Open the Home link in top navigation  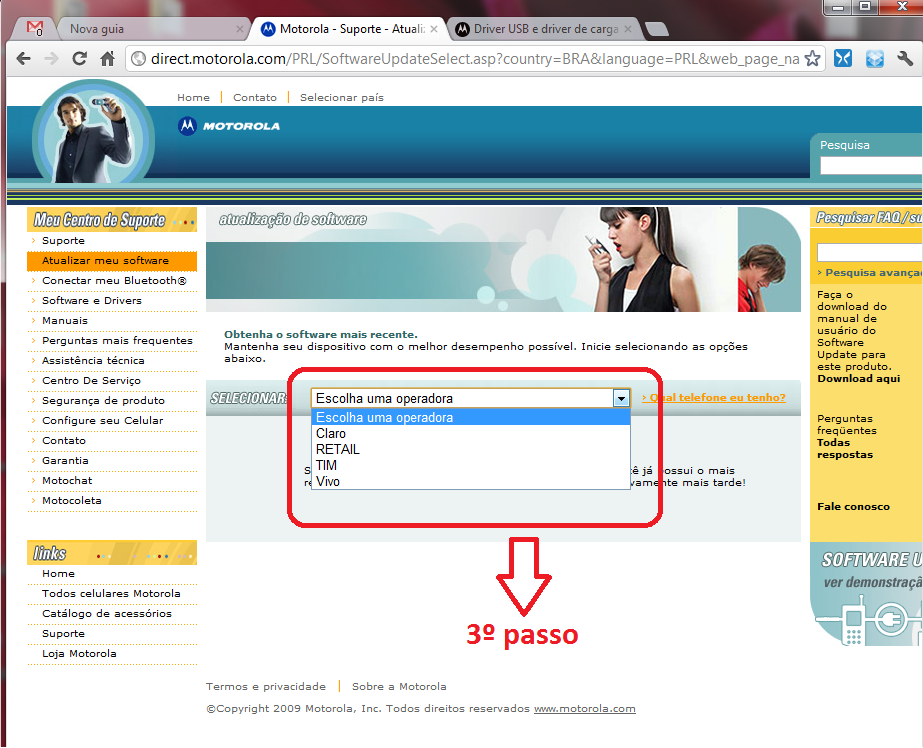click(193, 98)
